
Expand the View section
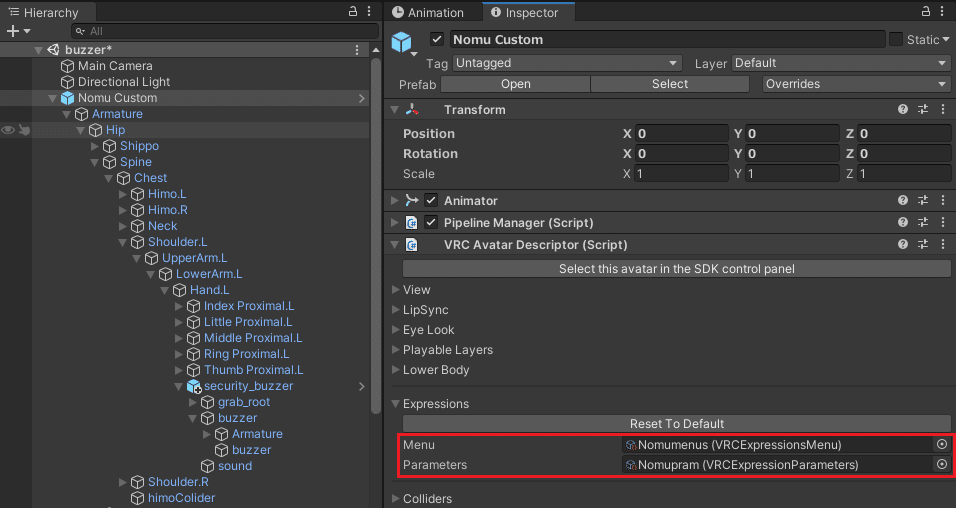(396, 290)
